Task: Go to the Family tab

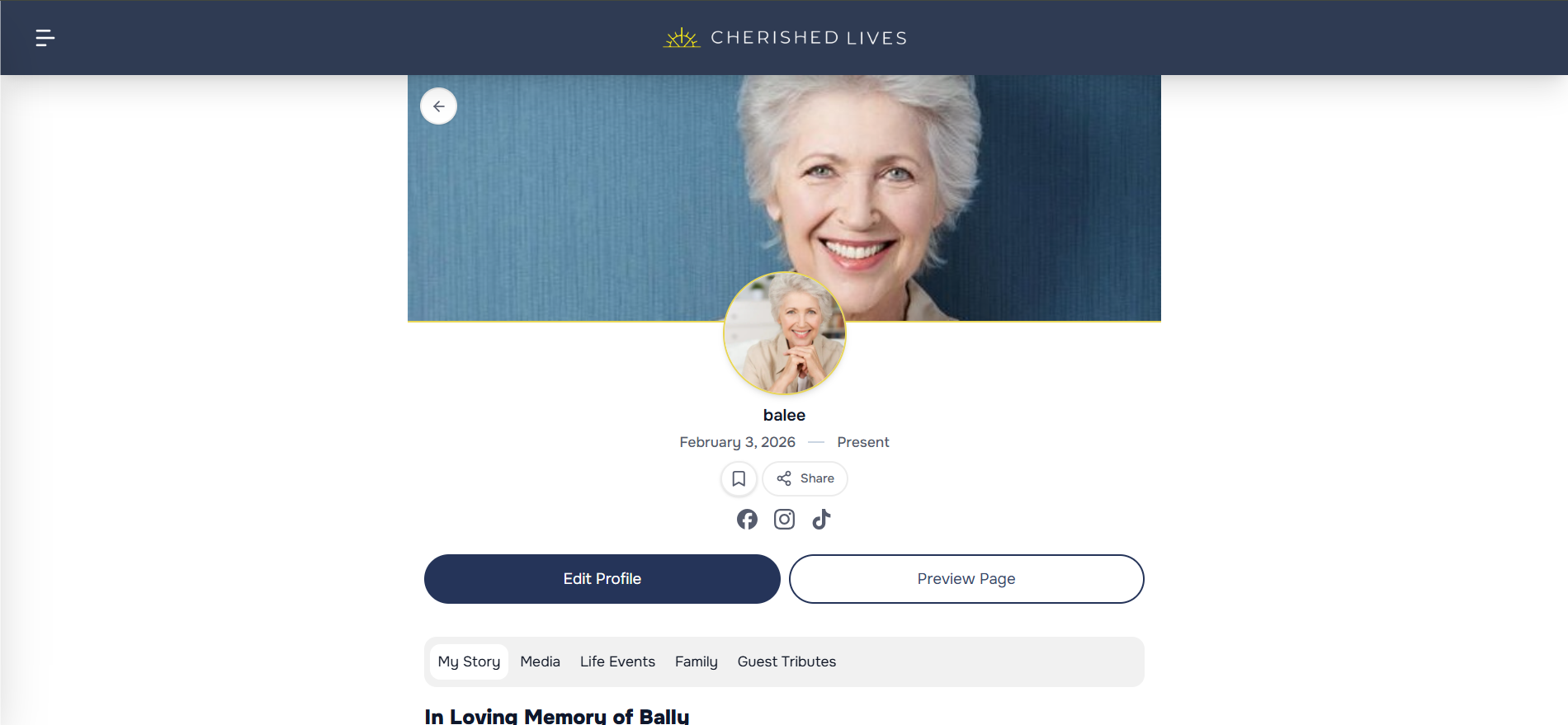Action: pyautogui.click(x=696, y=661)
